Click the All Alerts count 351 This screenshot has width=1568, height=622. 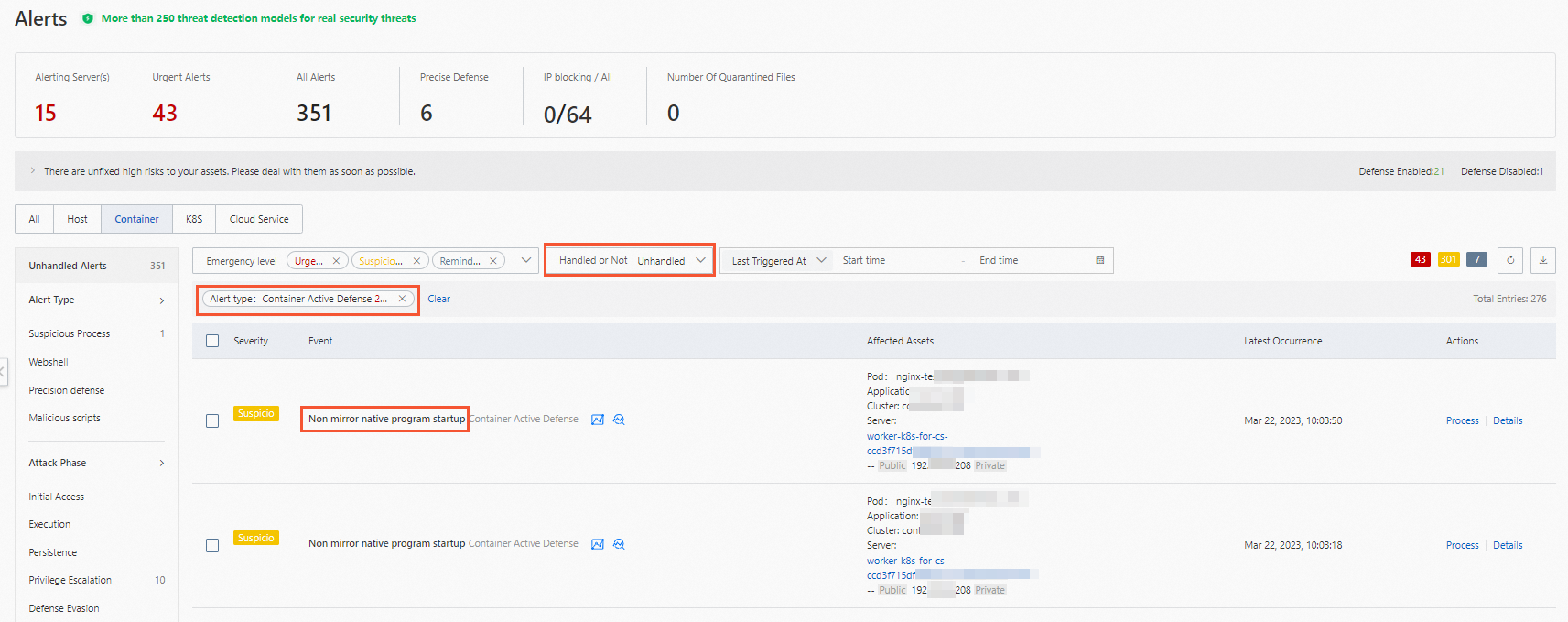click(x=314, y=113)
